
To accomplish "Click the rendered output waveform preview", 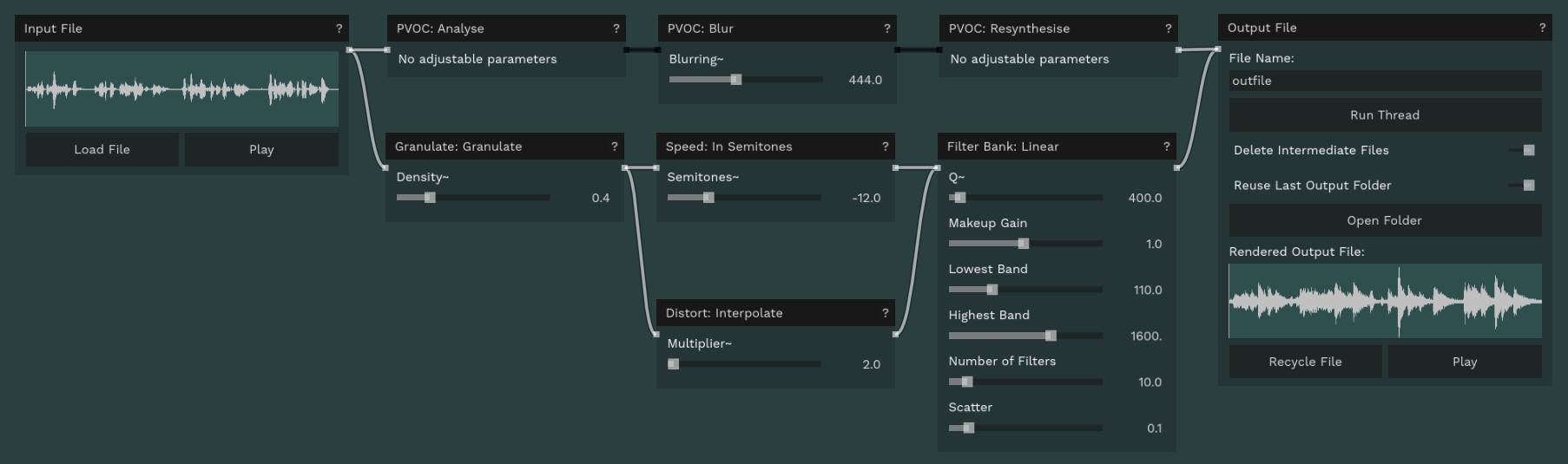I will (1384, 301).
